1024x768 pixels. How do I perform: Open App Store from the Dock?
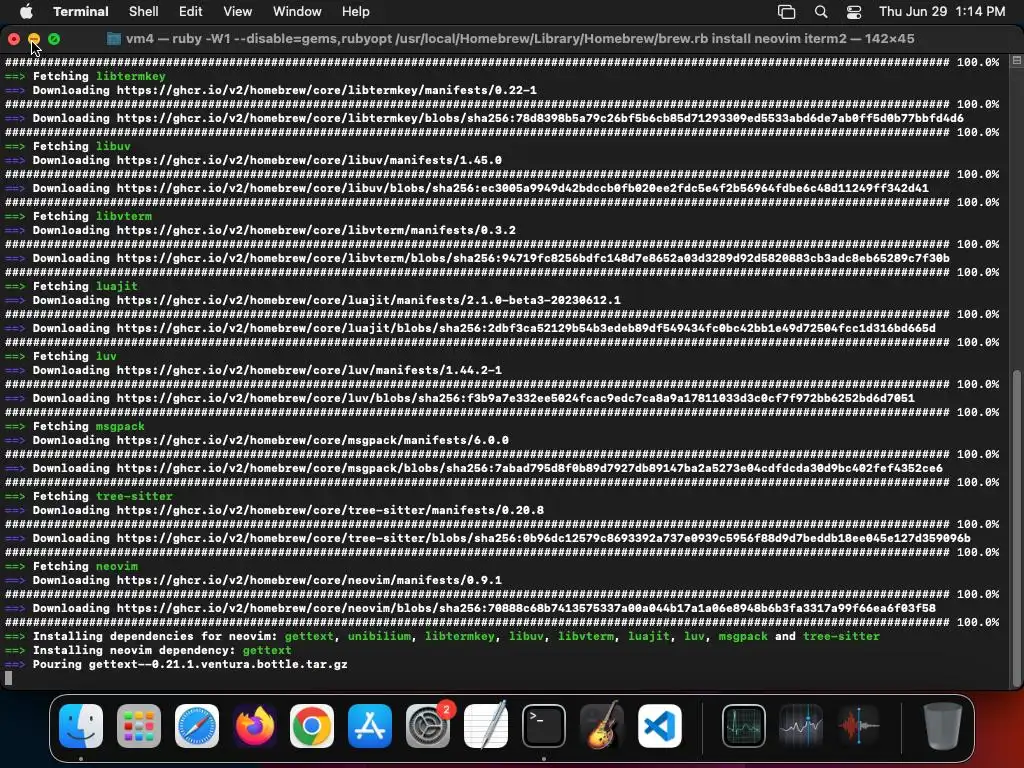click(x=370, y=726)
